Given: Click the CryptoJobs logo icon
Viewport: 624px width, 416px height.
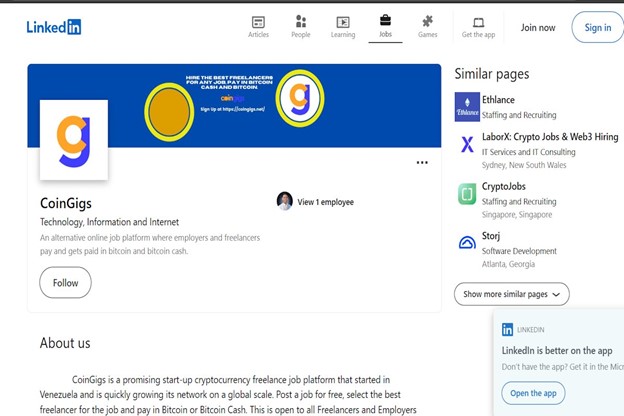Looking at the screenshot, I should pos(467,194).
